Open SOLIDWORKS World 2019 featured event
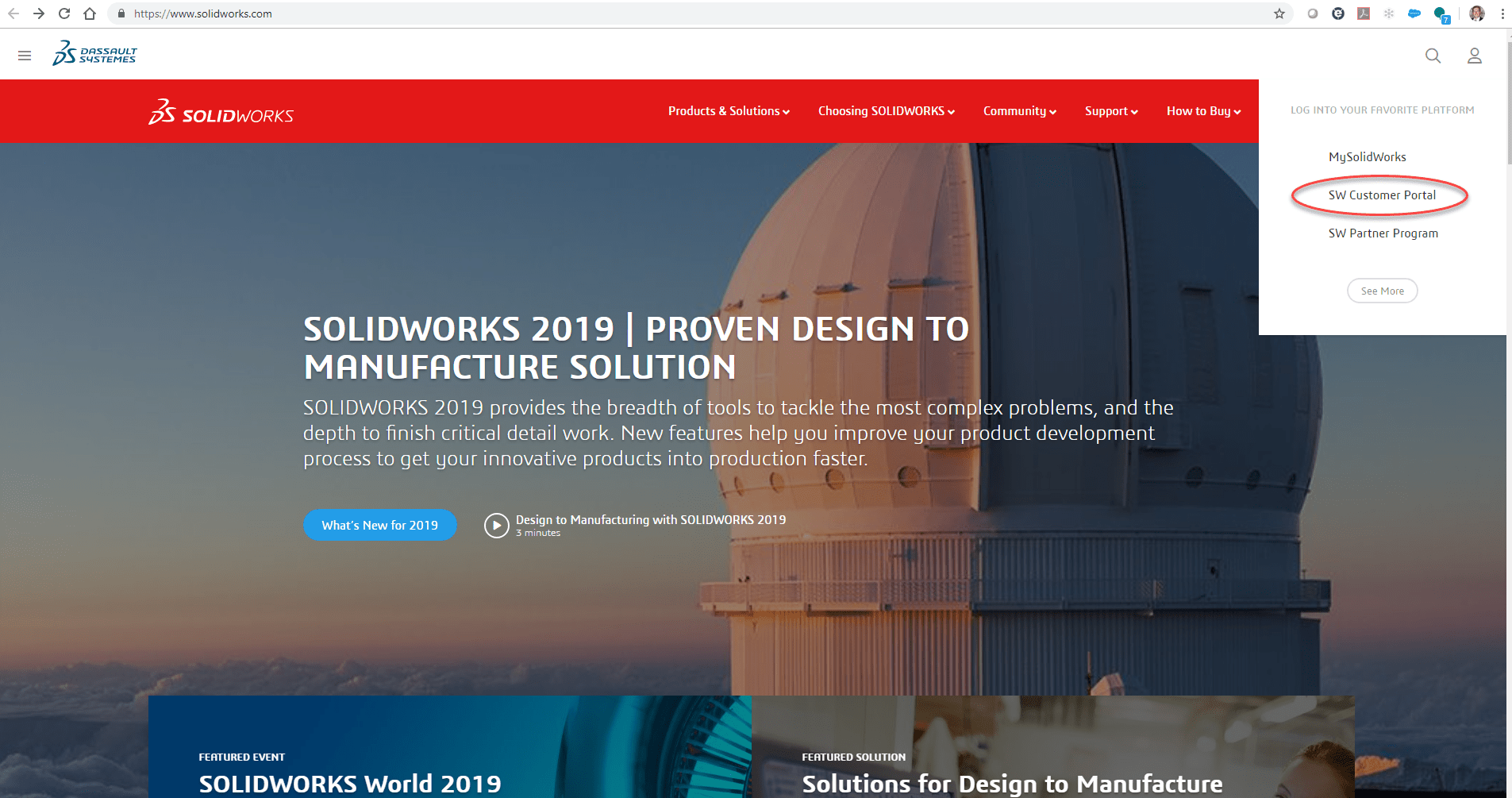 (350, 784)
